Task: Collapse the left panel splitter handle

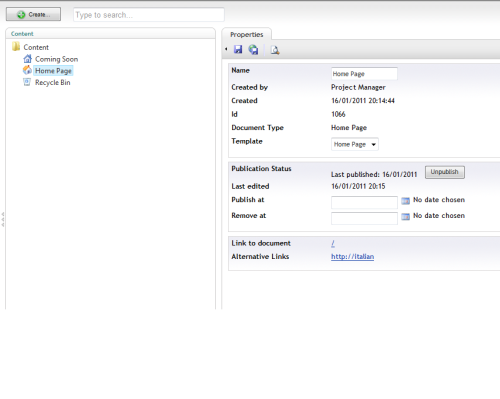Action: 3,219
